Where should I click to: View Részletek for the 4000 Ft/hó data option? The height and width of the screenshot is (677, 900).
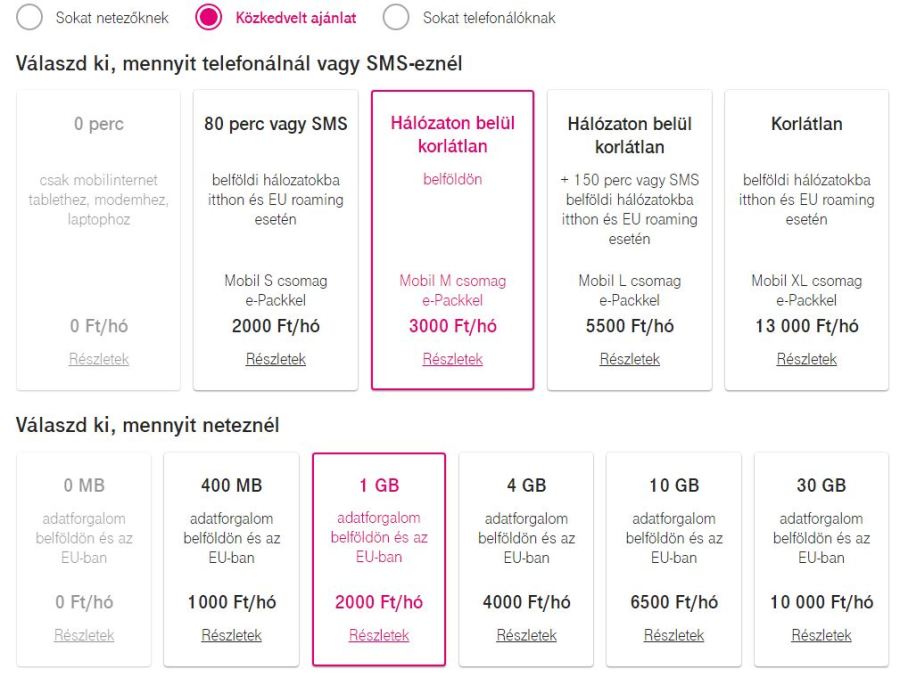pyautogui.click(x=526, y=635)
